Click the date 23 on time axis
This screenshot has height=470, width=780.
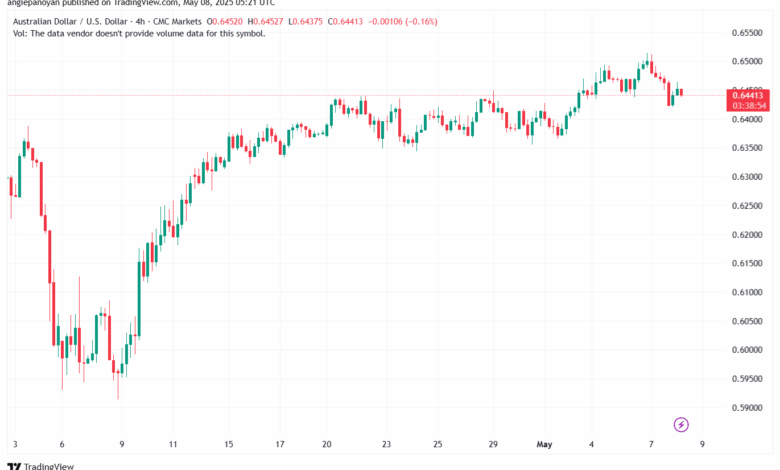tap(386, 444)
